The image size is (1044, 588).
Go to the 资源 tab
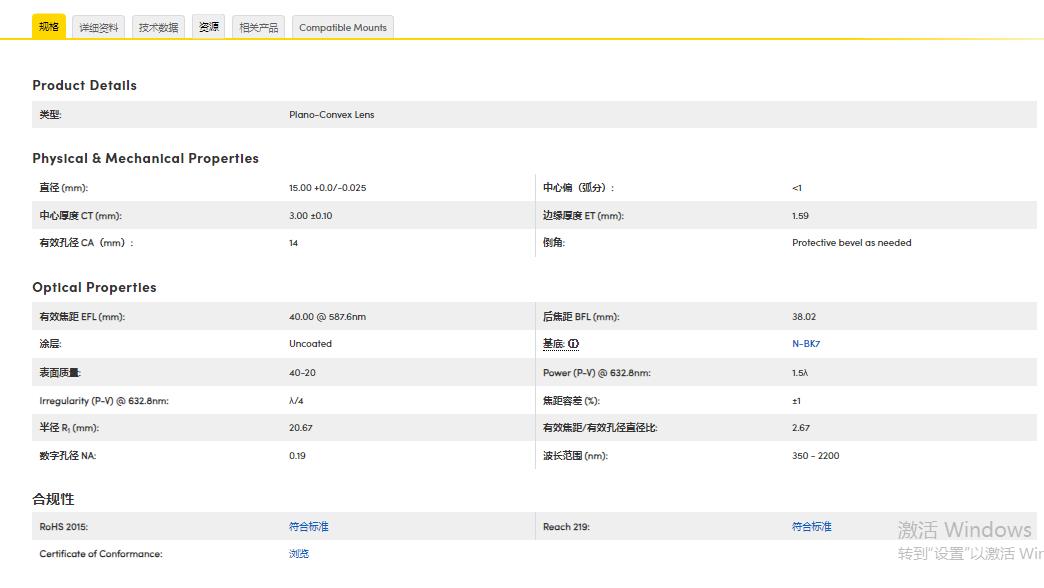click(209, 28)
